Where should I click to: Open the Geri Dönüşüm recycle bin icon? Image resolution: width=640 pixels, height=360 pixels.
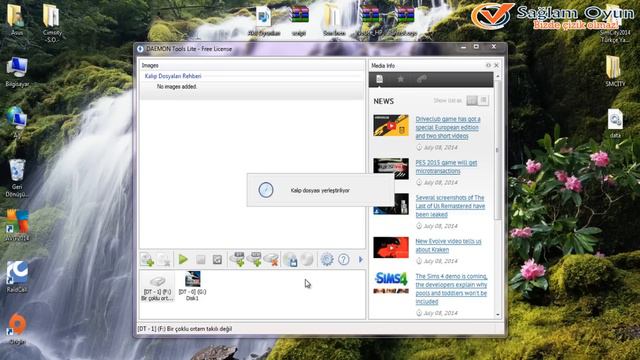pyautogui.click(x=17, y=178)
